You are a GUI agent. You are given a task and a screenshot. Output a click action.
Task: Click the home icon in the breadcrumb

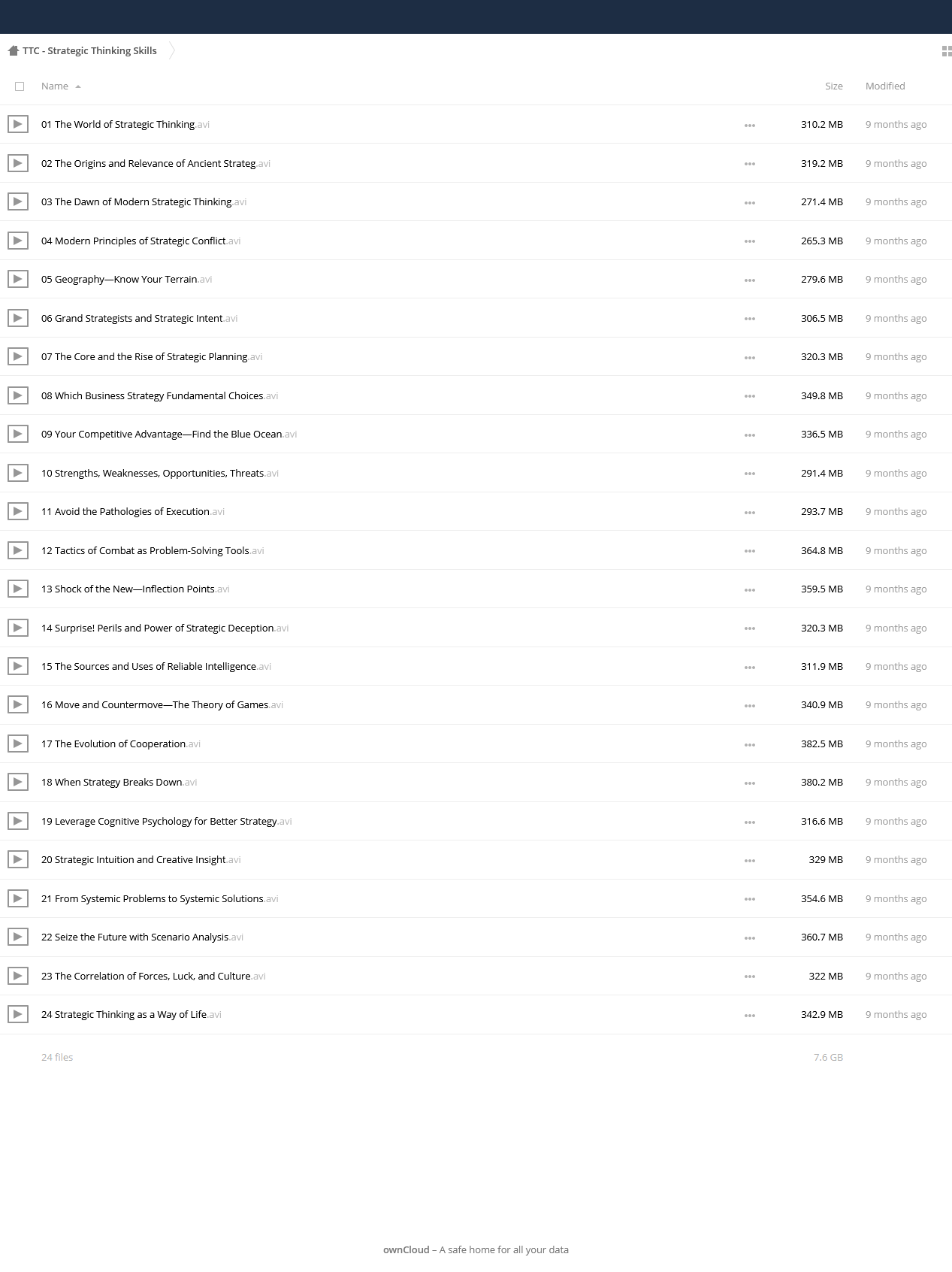coord(13,50)
